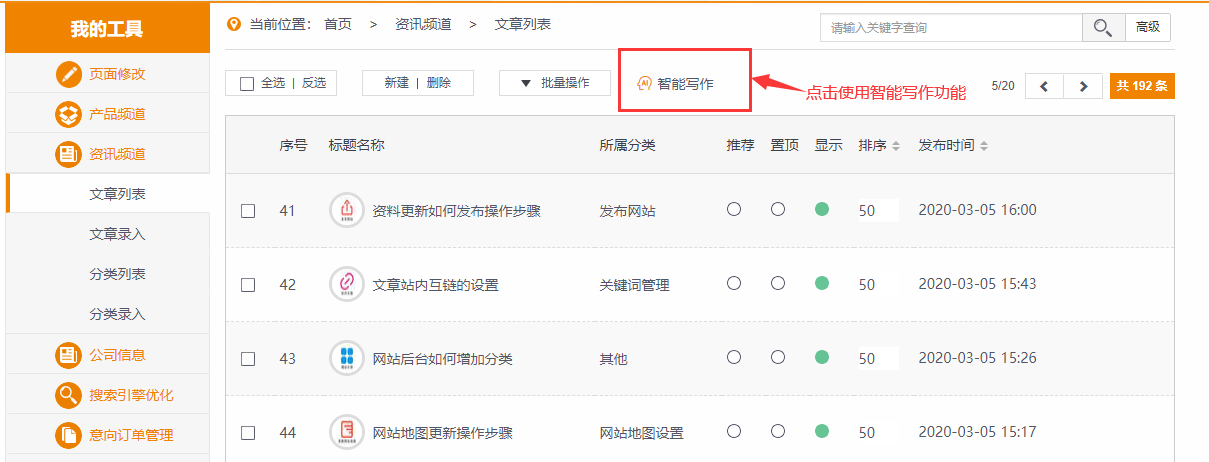Open article 文章站内互链的设置

[435, 285]
